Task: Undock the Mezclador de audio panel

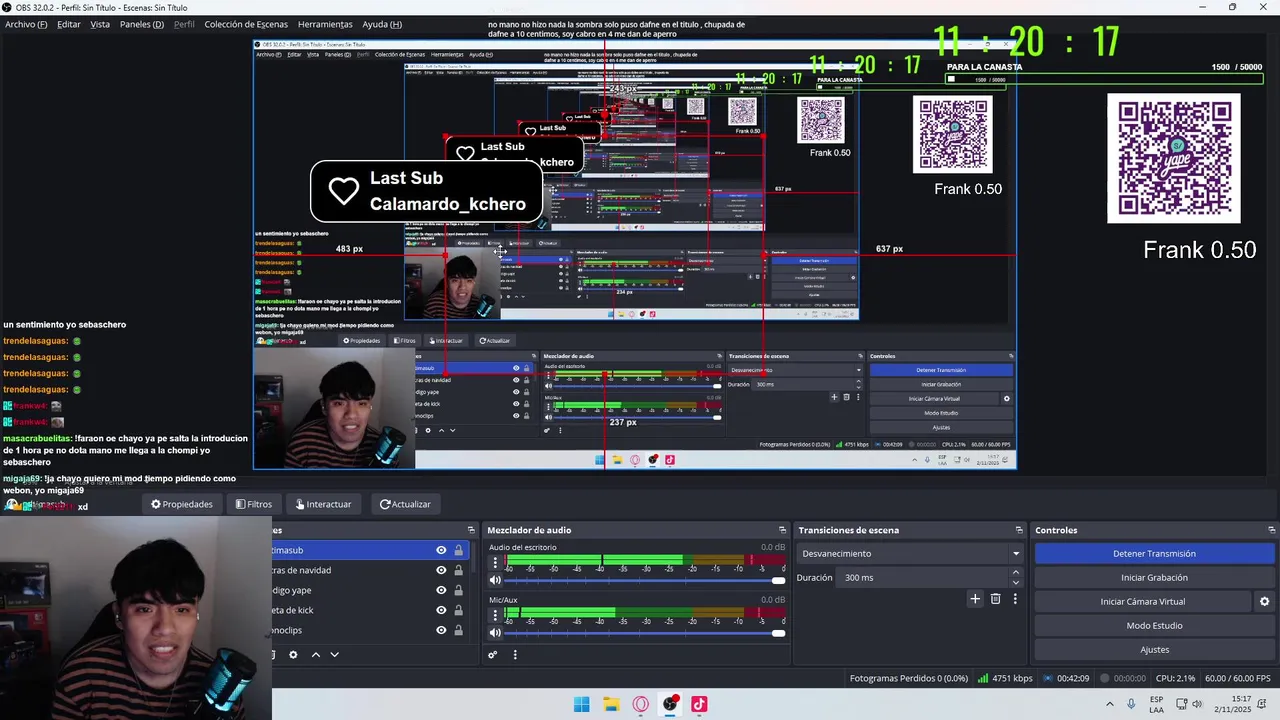Action: pyautogui.click(x=783, y=530)
